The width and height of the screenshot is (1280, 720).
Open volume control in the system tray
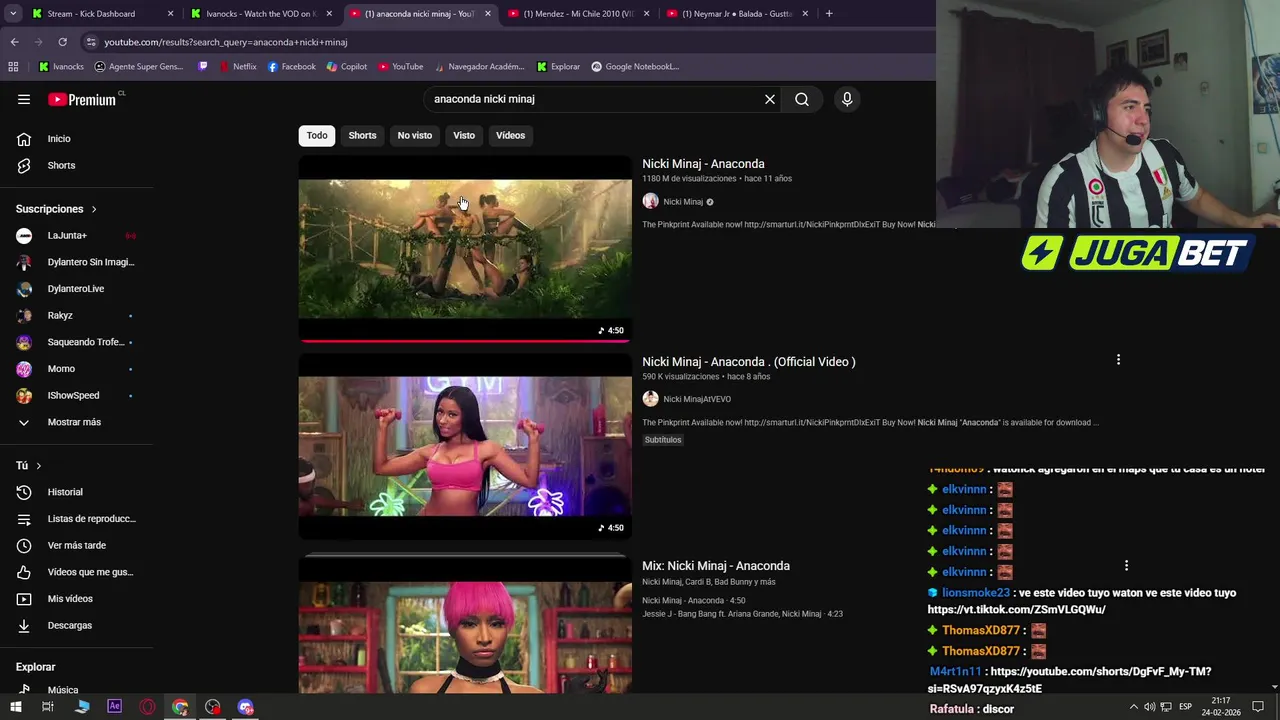[x=1150, y=707]
